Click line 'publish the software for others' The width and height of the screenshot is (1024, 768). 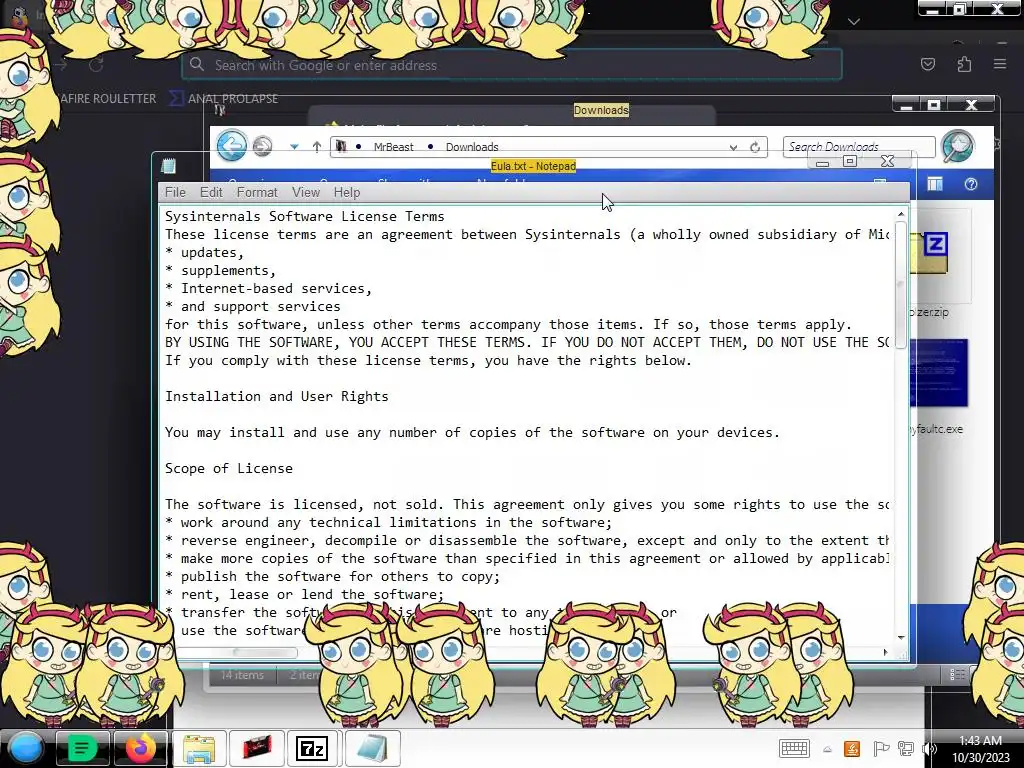pyautogui.click(x=332, y=576)
